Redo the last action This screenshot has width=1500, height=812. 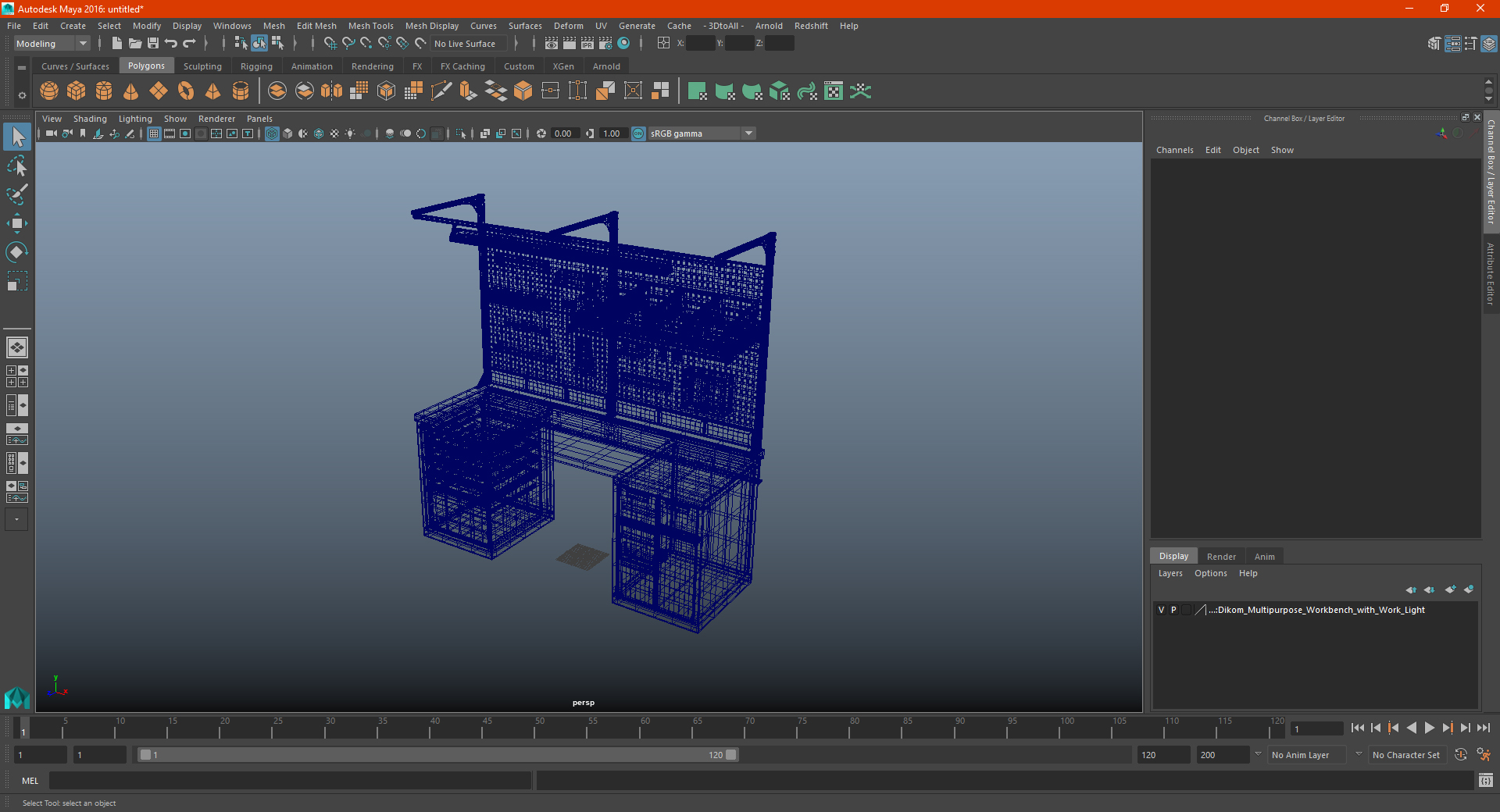[x=189, y=44]
